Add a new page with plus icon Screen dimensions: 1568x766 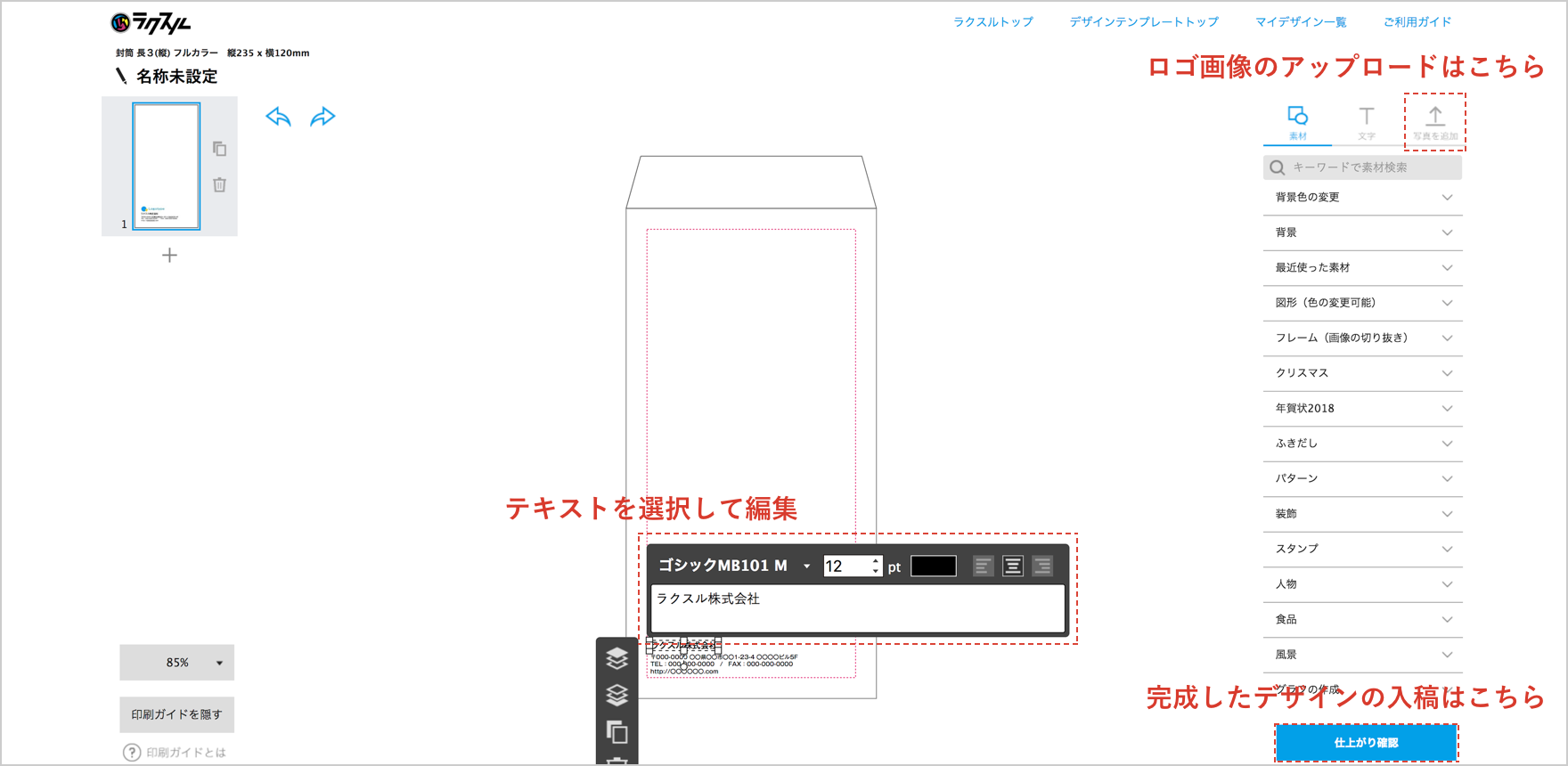(x=169, y=256)
